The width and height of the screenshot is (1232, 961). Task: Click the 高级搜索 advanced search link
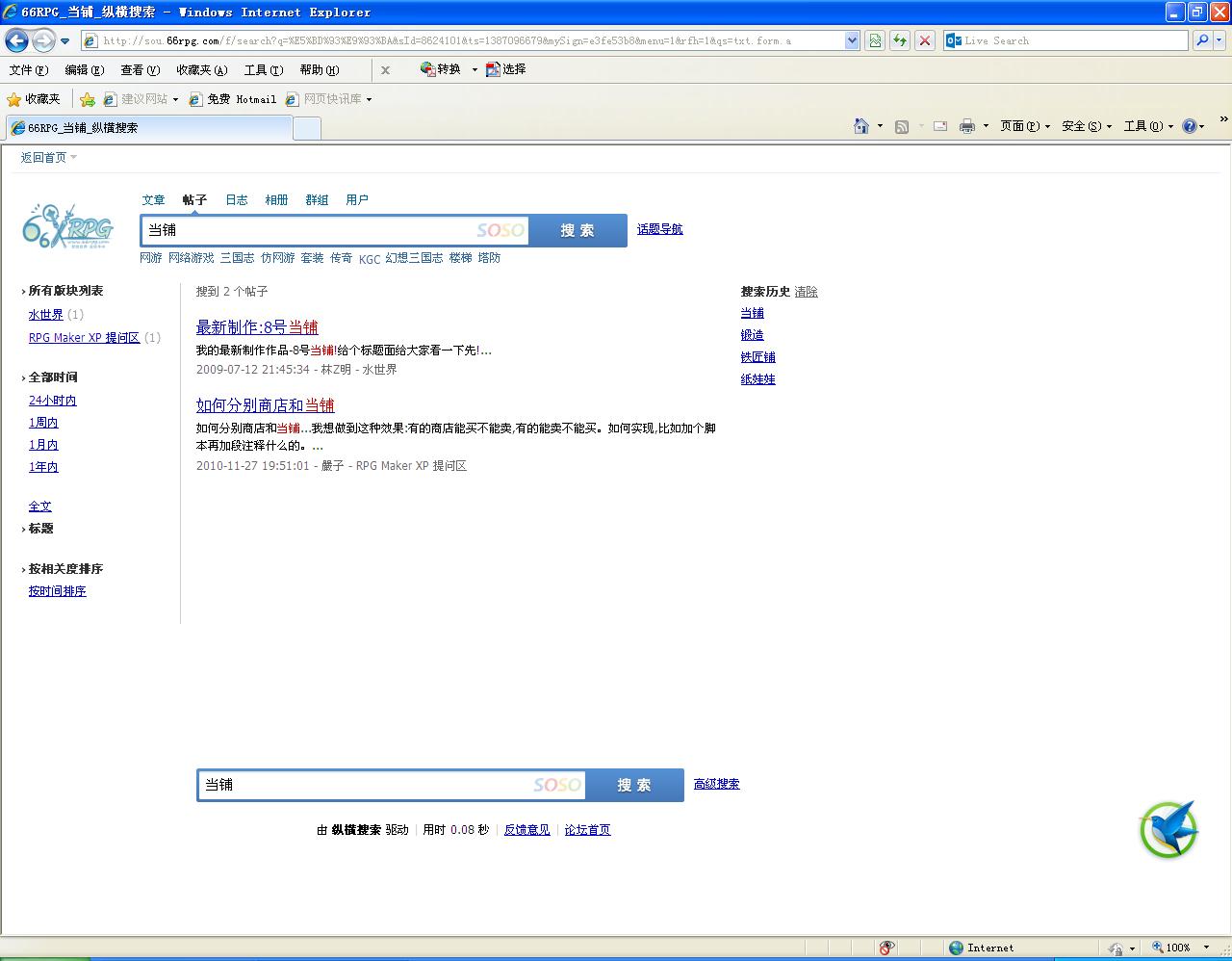(717, 784)
